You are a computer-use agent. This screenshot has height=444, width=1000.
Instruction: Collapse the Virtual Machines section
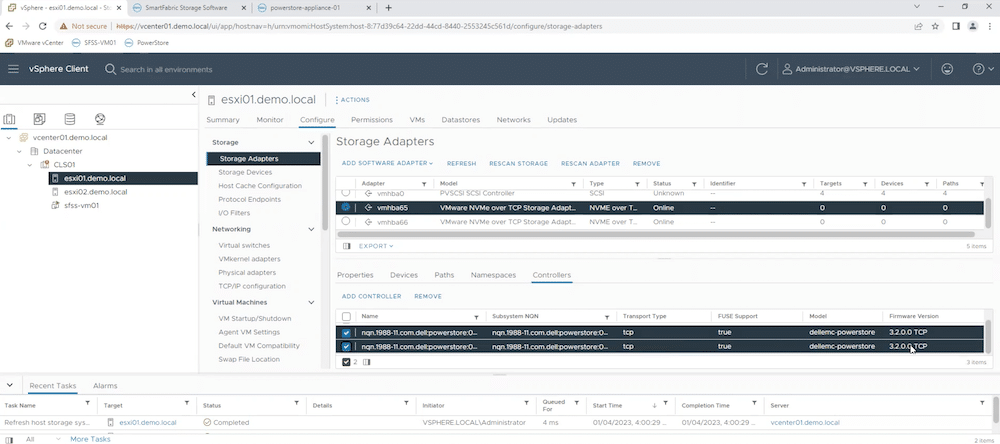coord(311,302)
